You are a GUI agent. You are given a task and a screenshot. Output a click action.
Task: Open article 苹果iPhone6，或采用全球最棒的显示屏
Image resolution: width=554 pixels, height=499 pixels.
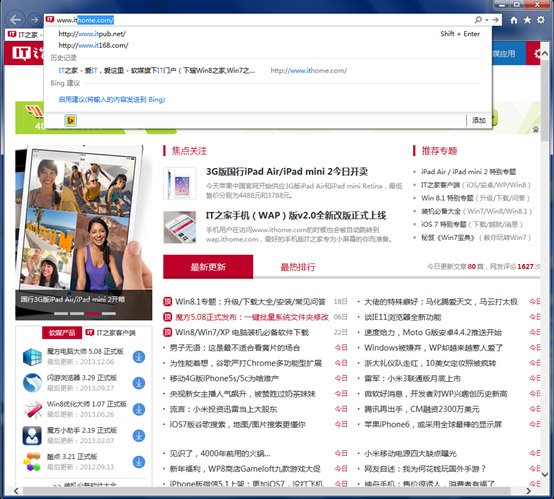pos(433,424)
